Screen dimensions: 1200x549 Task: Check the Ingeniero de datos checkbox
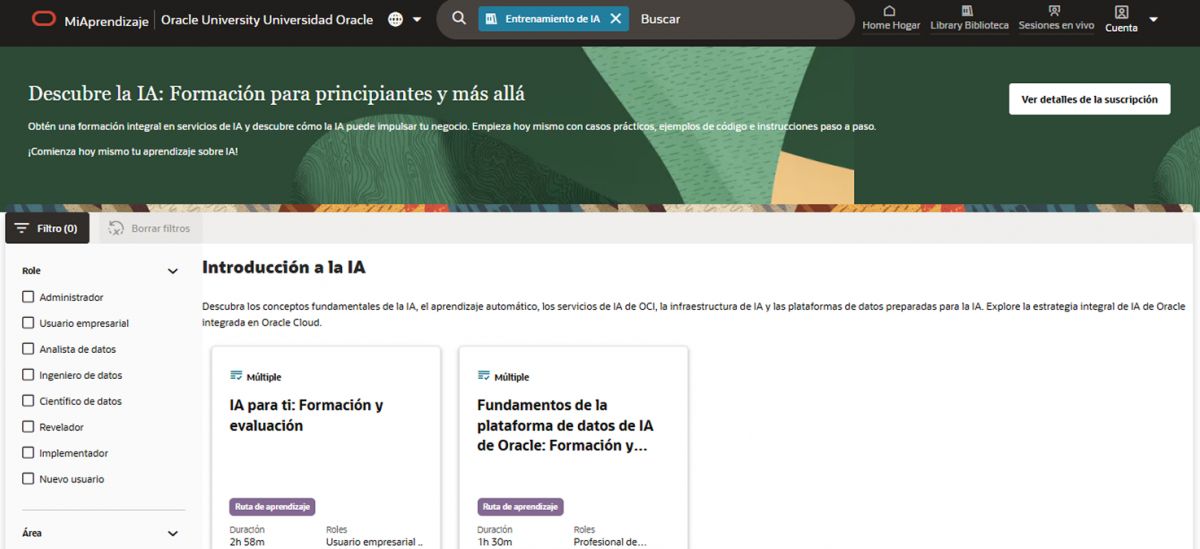pyautogui.click(x=28, y=375)
